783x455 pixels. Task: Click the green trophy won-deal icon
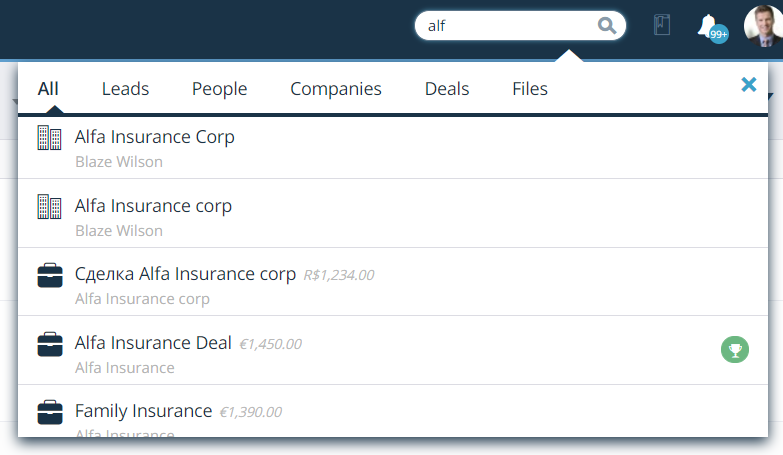coord(735,350)
